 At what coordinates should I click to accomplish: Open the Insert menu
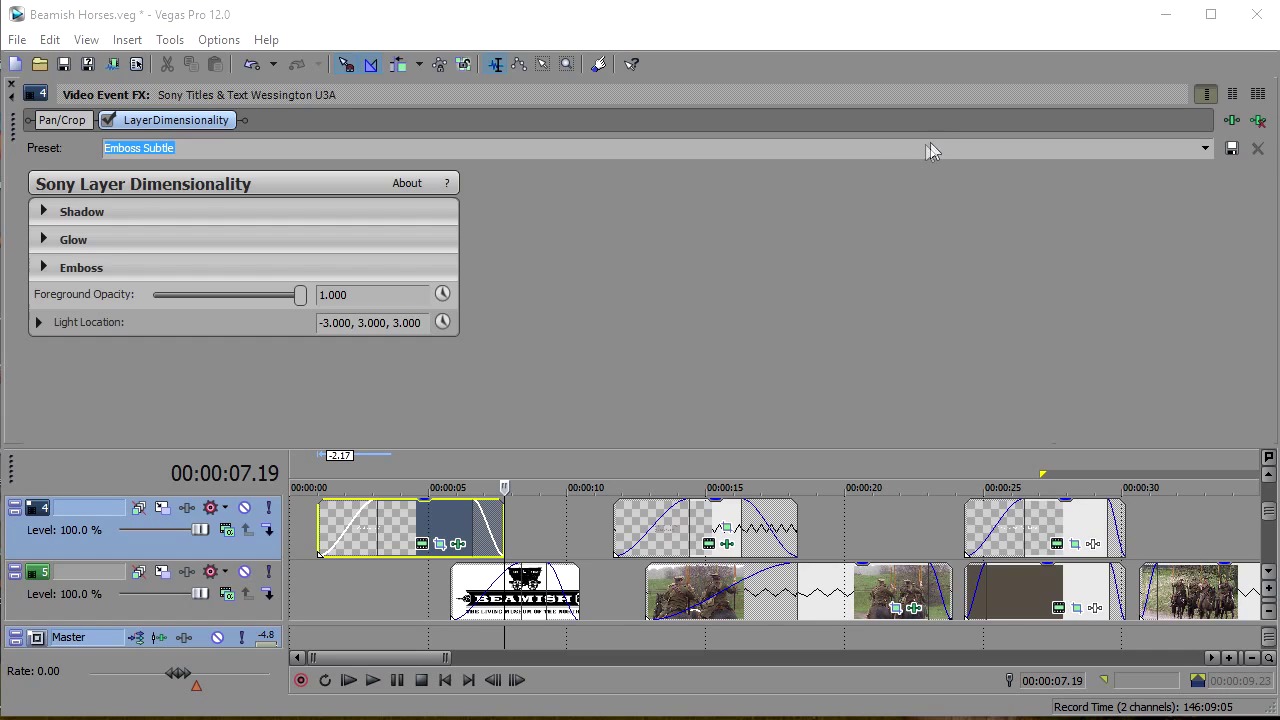127,40
